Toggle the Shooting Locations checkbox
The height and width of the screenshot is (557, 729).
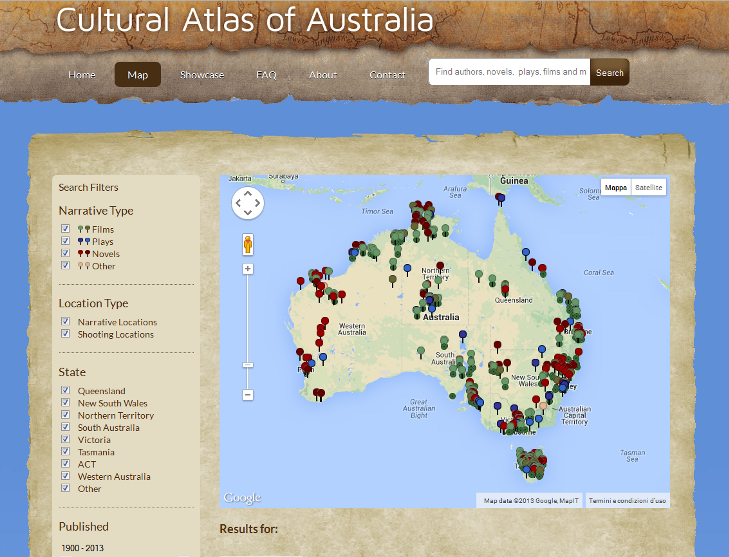click(x=66, y=335)
